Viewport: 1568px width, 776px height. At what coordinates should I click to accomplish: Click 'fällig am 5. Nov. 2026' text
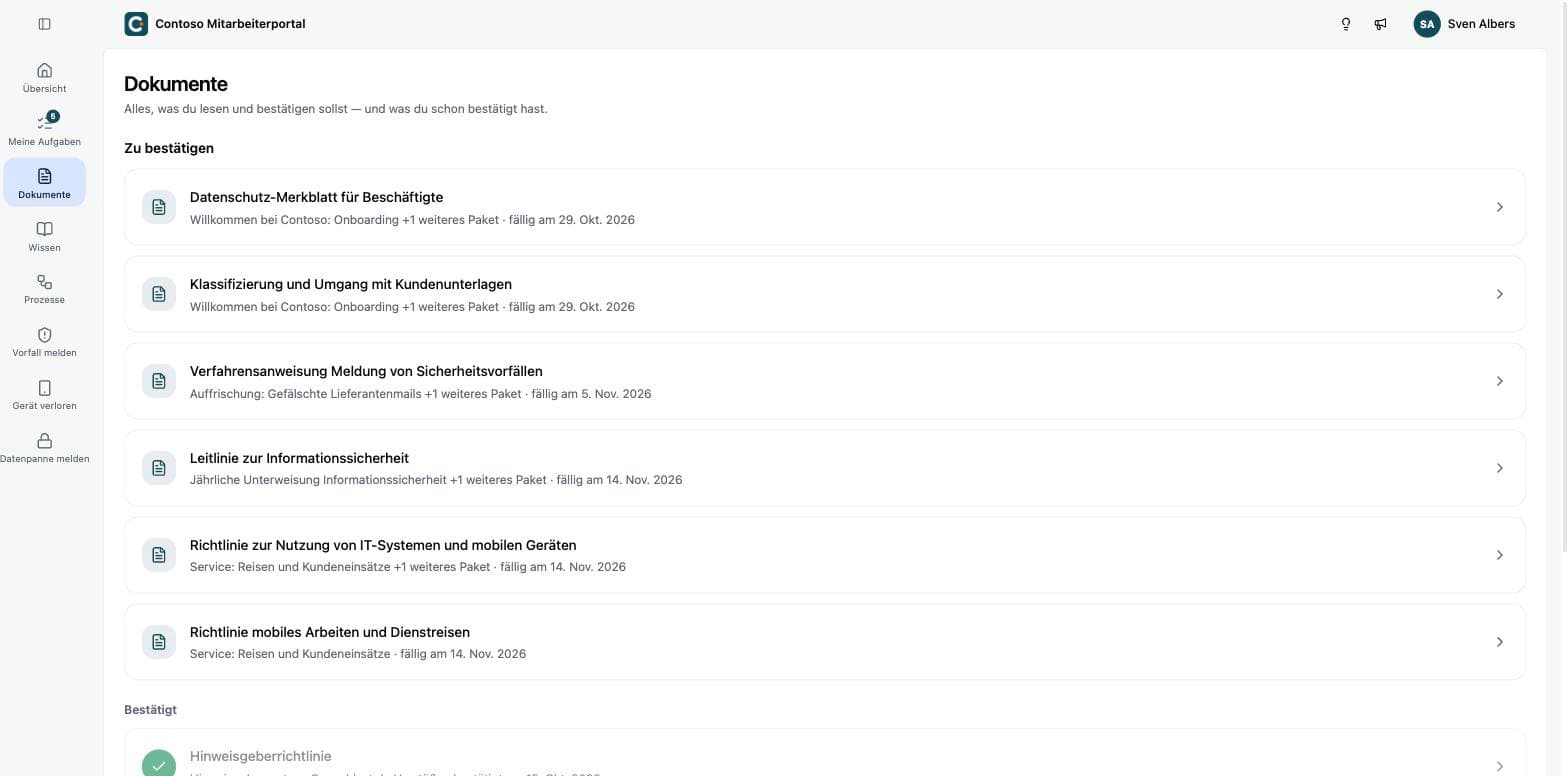click(591, 394)
